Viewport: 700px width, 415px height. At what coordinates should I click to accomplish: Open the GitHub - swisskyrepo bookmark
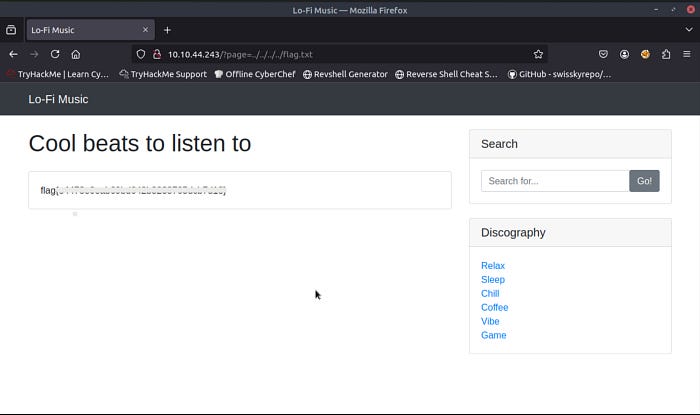point(560,74)
